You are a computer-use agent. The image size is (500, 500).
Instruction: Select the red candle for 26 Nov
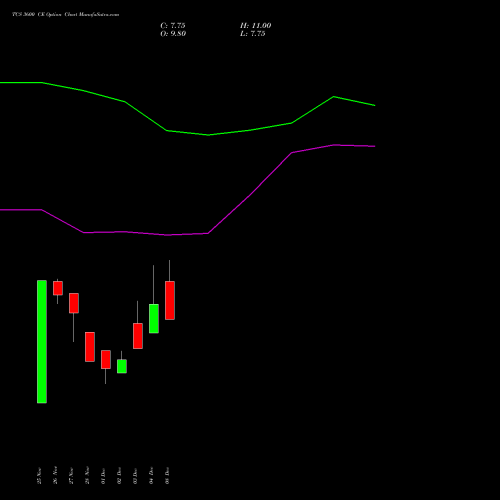coord(58,288)
